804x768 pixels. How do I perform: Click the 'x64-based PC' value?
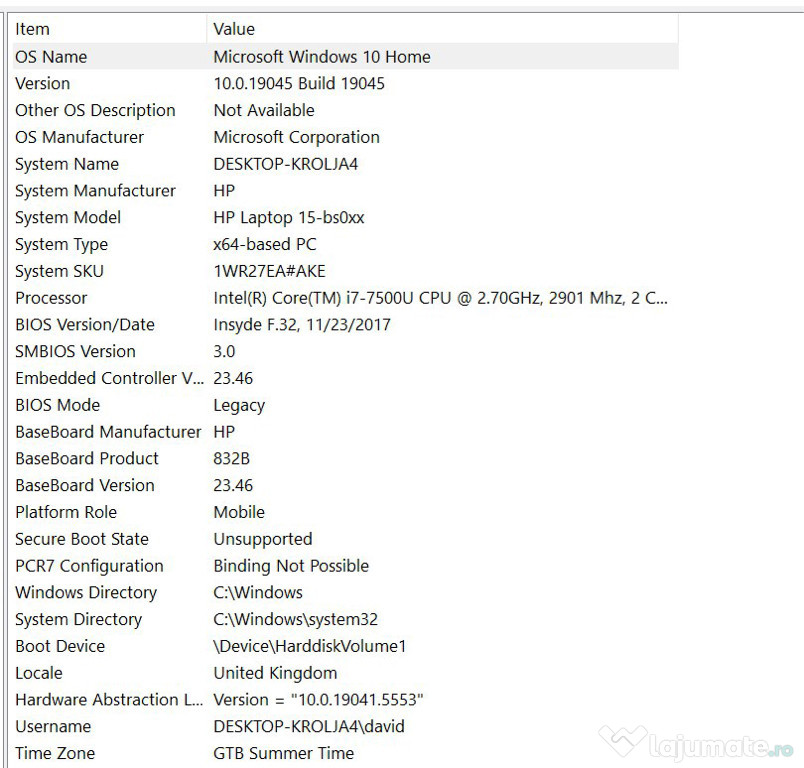(265, 244)
